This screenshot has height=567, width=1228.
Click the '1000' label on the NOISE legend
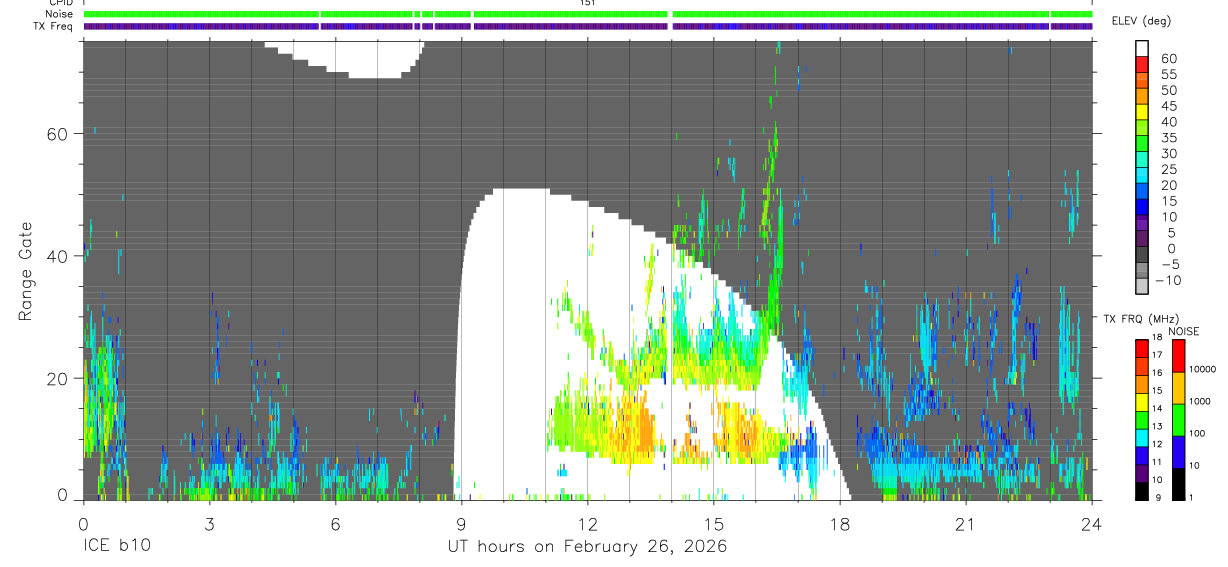[x=1200, y=402]
